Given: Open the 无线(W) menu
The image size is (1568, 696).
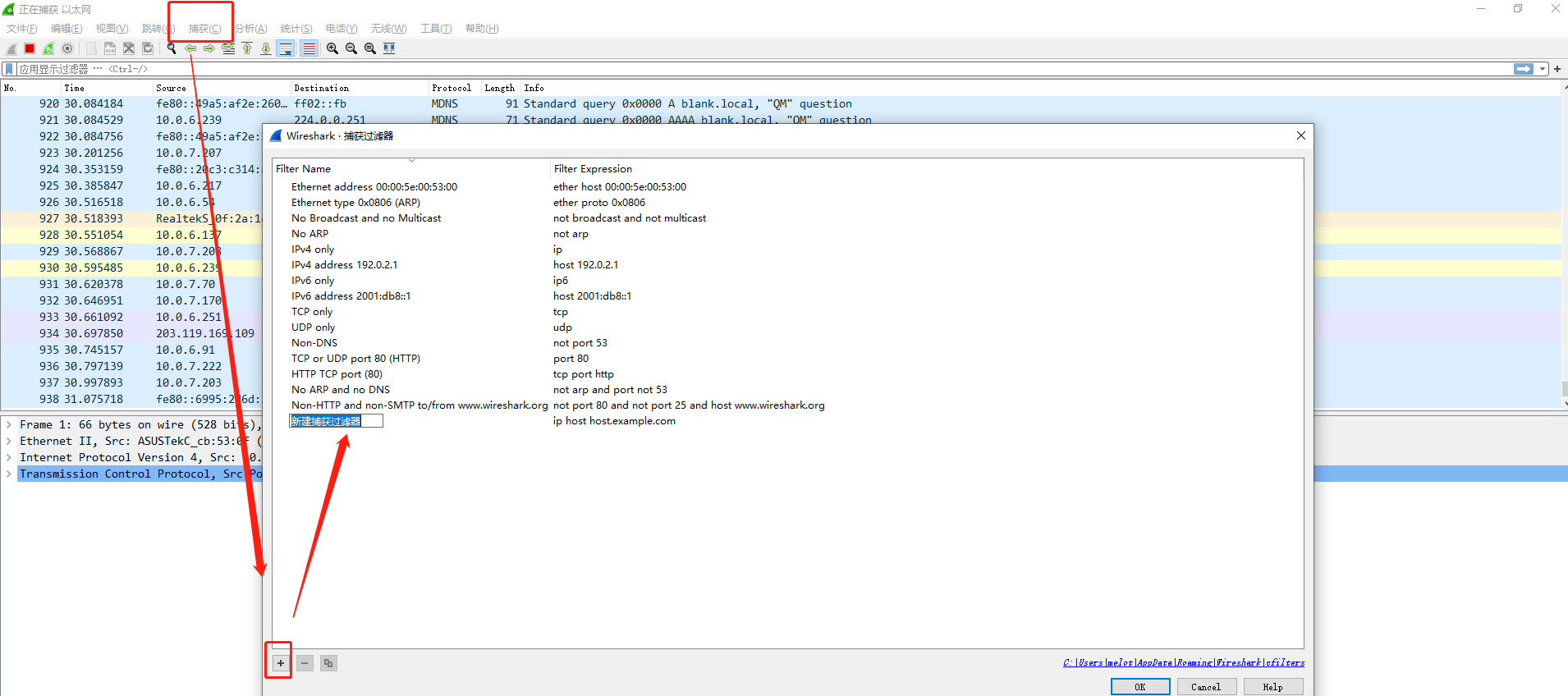Looking at the screenshot, I should coord(388,29).
